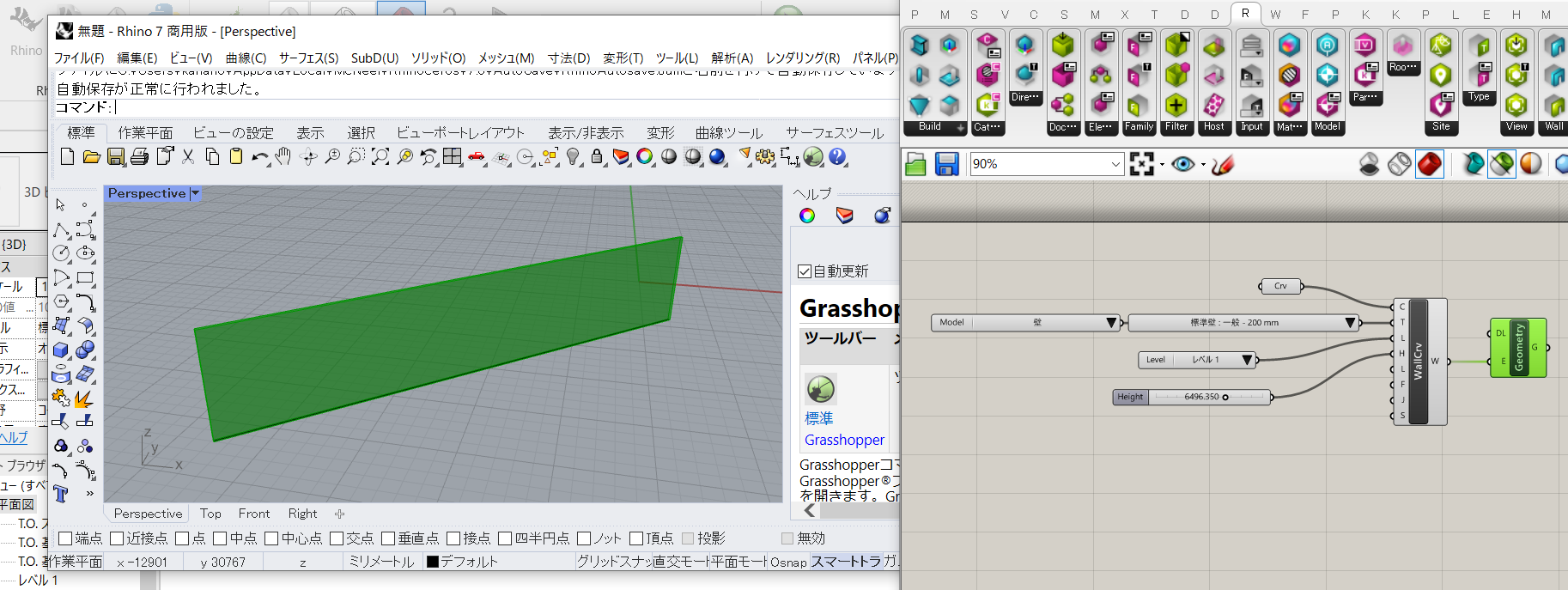This screenshot has height=590, width=1568.
Task: Create a new Rhino document from toolbar
Action: click(x=68, y=156)
